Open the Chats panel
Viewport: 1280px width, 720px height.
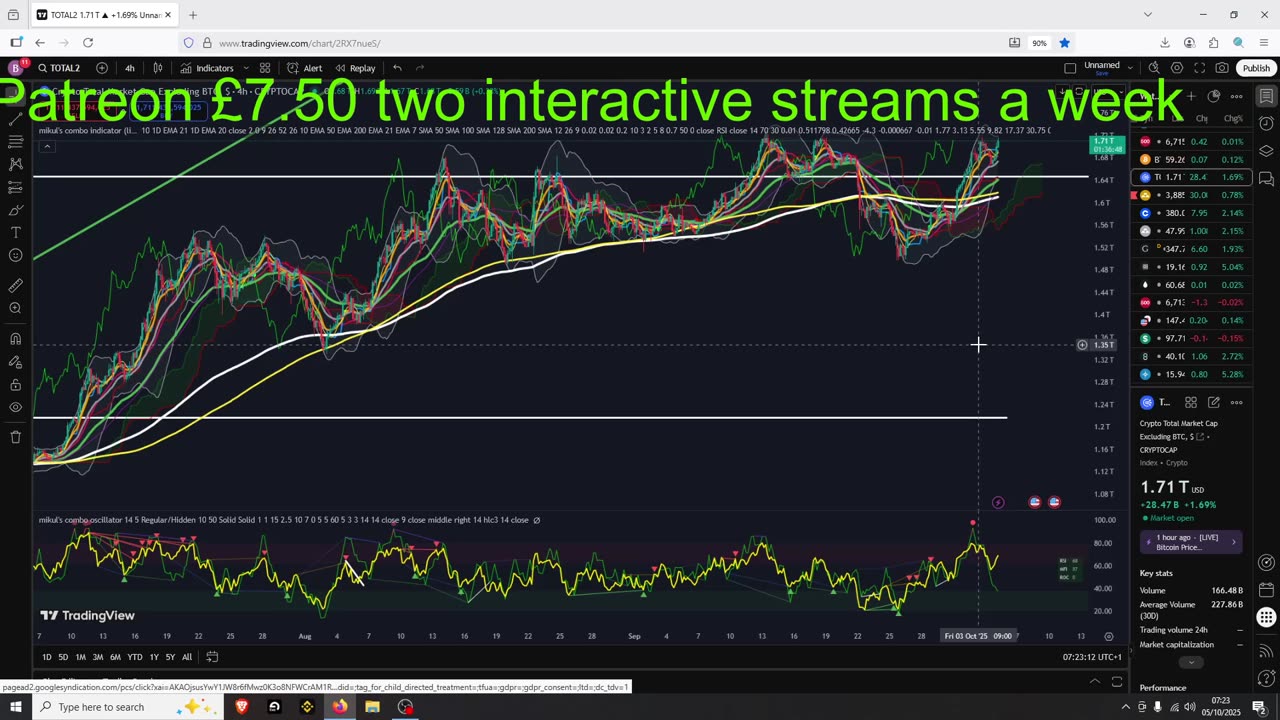[x=1266, y=179]
